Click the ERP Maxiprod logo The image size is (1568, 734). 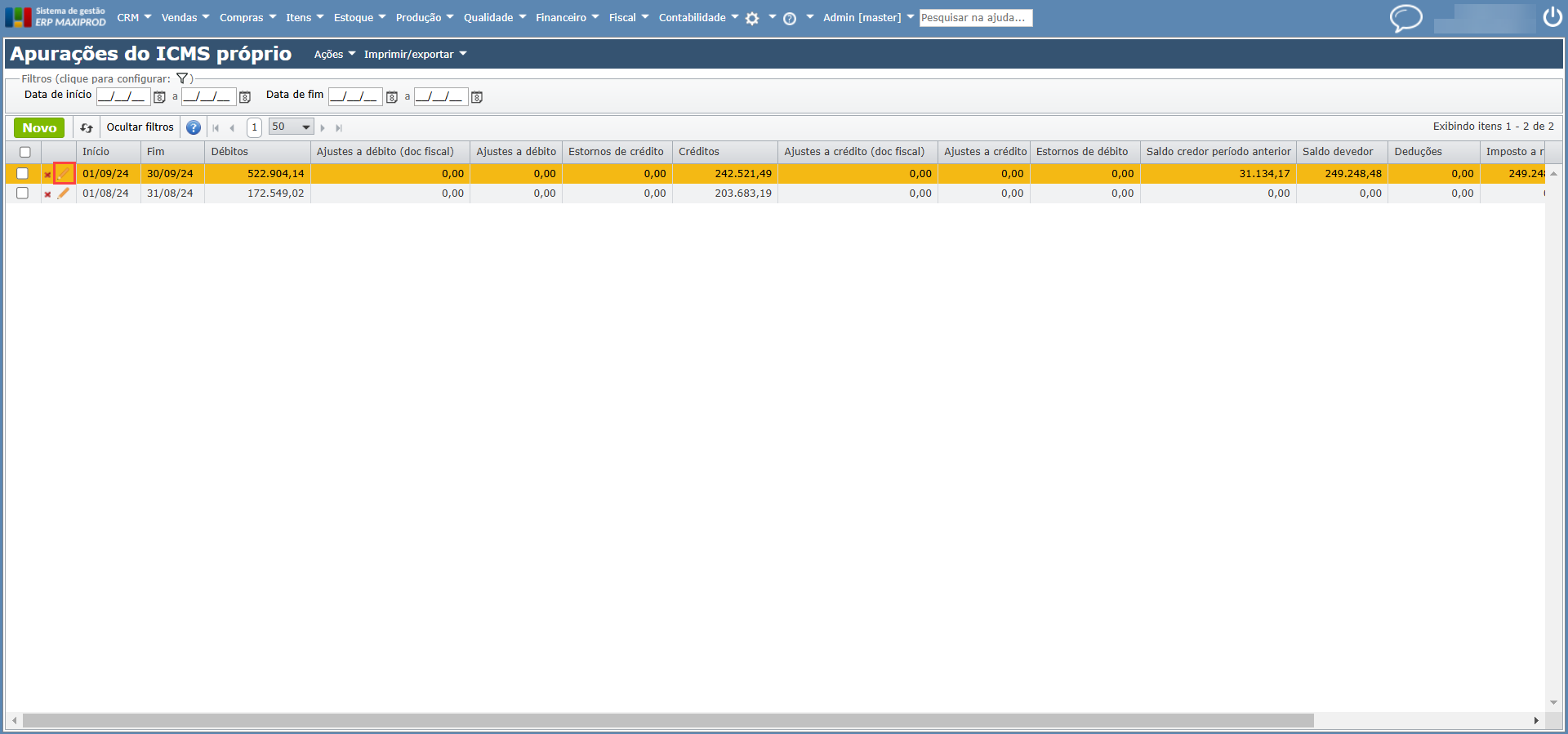[56, 17]
